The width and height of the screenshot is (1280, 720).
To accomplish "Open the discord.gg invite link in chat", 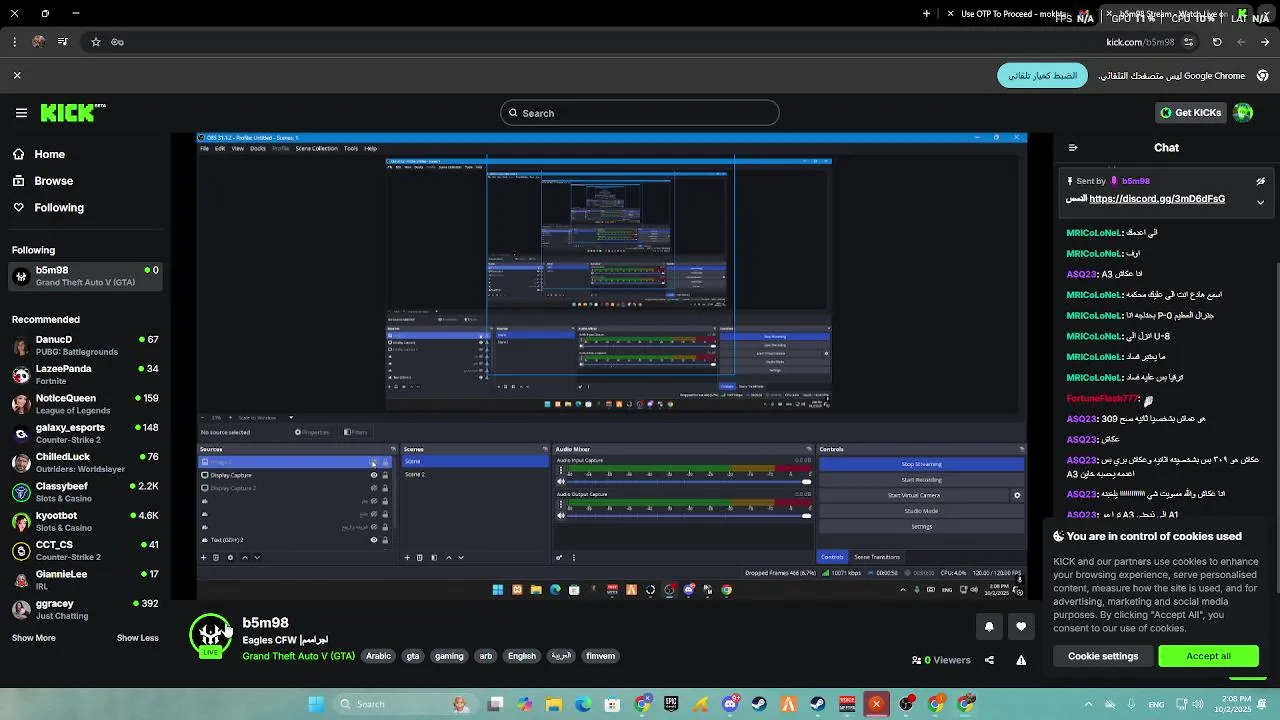I will tap(1157, 199).
